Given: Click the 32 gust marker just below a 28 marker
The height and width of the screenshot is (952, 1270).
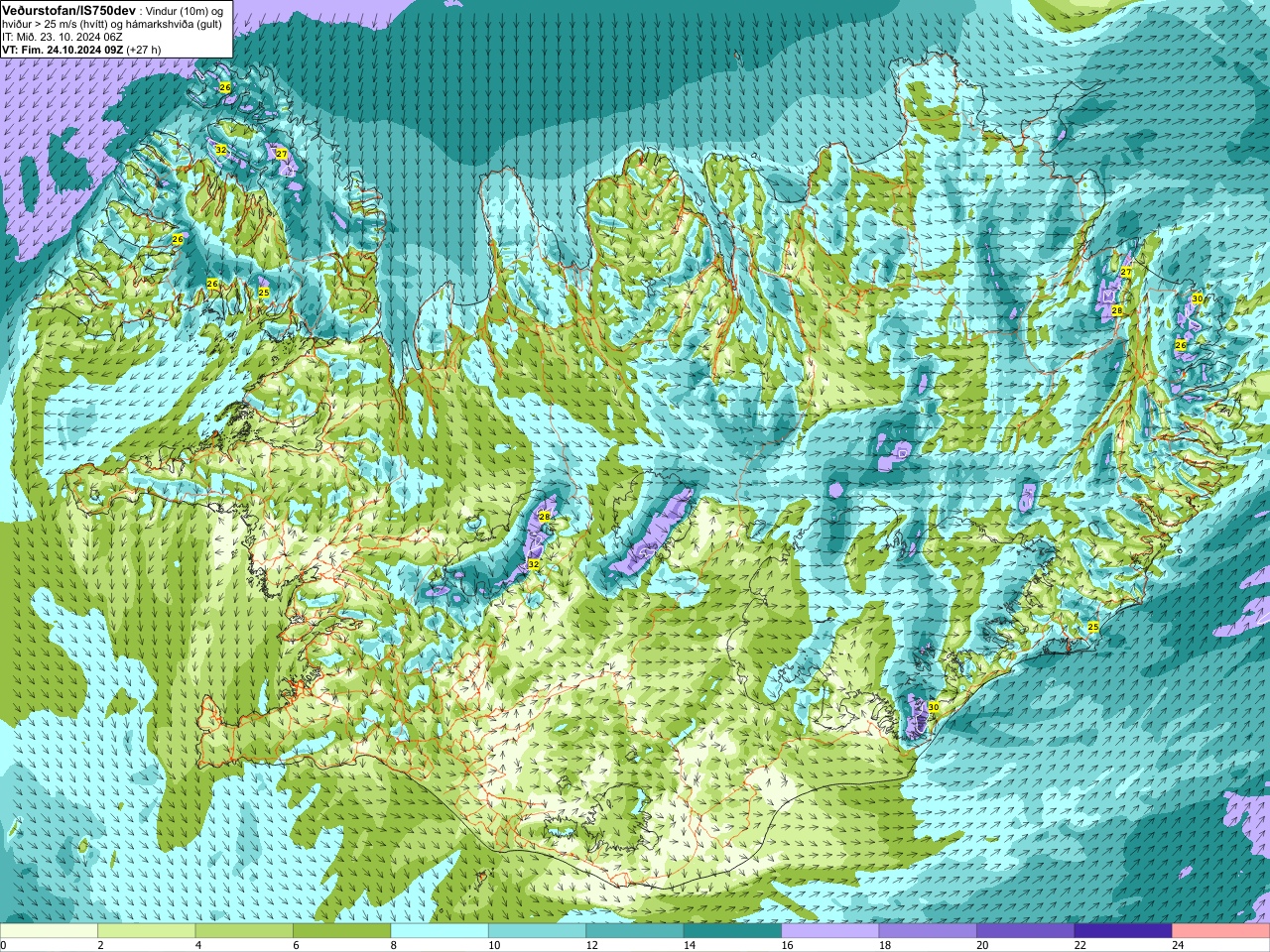Looking at the screenshot, I should pyautogui.click(x=534, y=564).
